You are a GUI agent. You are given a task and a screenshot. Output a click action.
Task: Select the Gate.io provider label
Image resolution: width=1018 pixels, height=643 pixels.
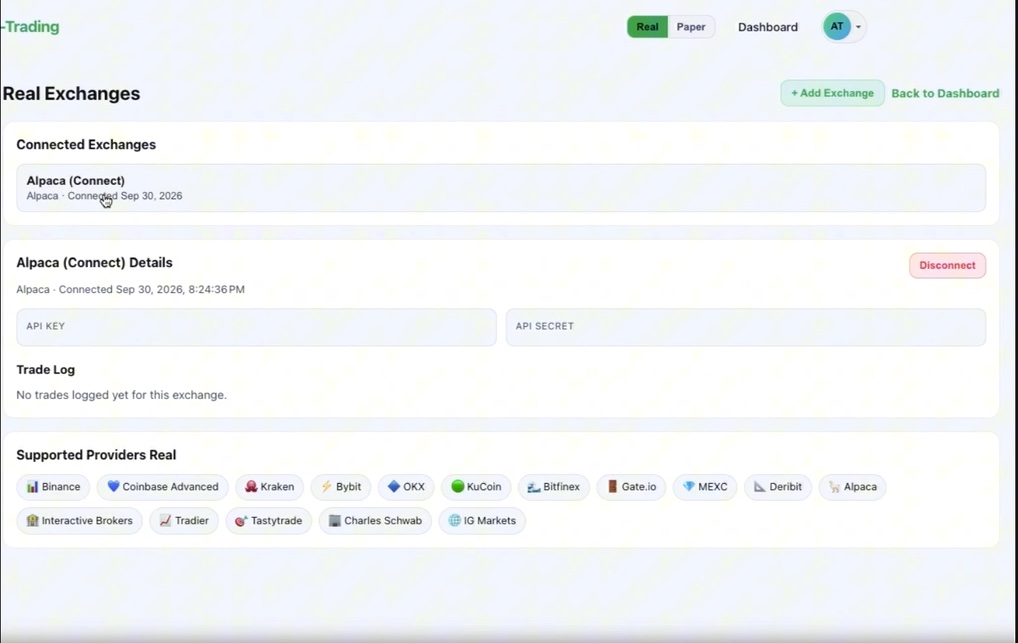639,486
